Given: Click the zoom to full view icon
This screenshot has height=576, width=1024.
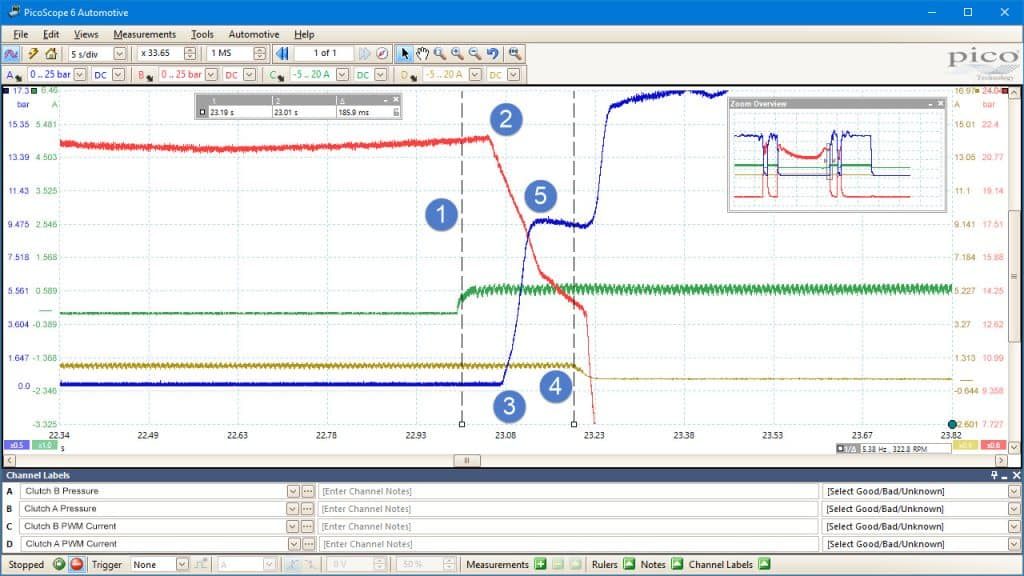Looking at the screenshot, I should 515,54.
